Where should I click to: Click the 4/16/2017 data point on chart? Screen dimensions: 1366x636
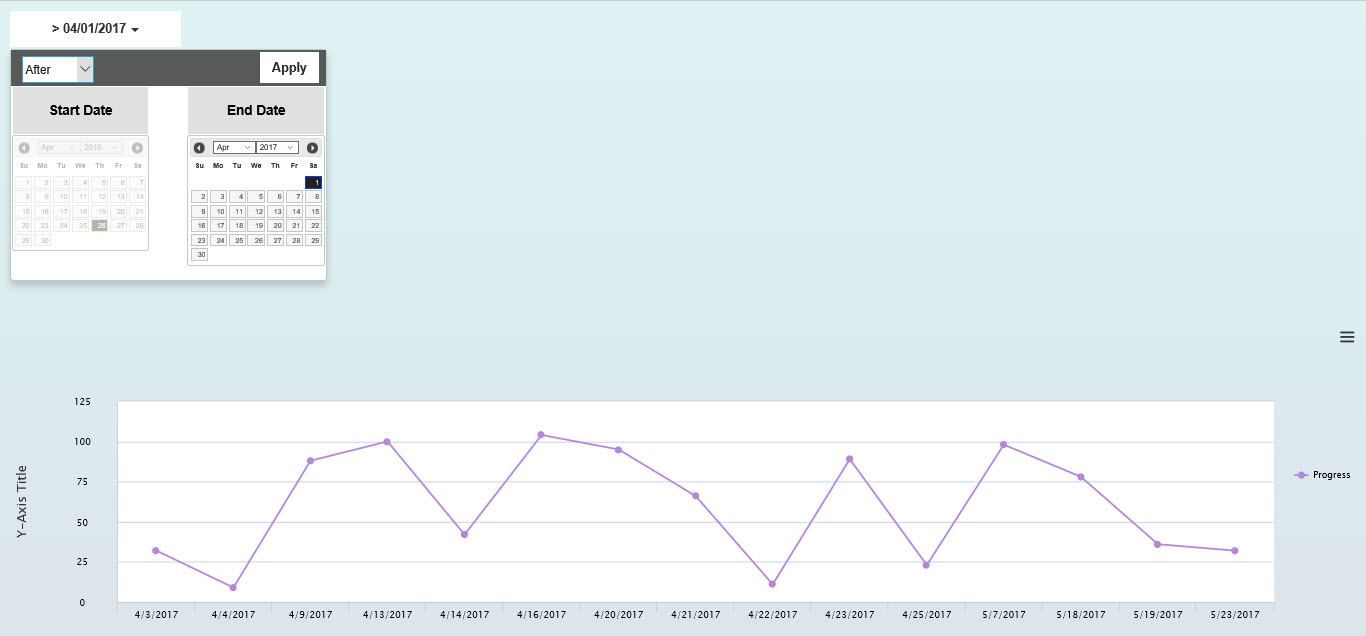(541, 435)
